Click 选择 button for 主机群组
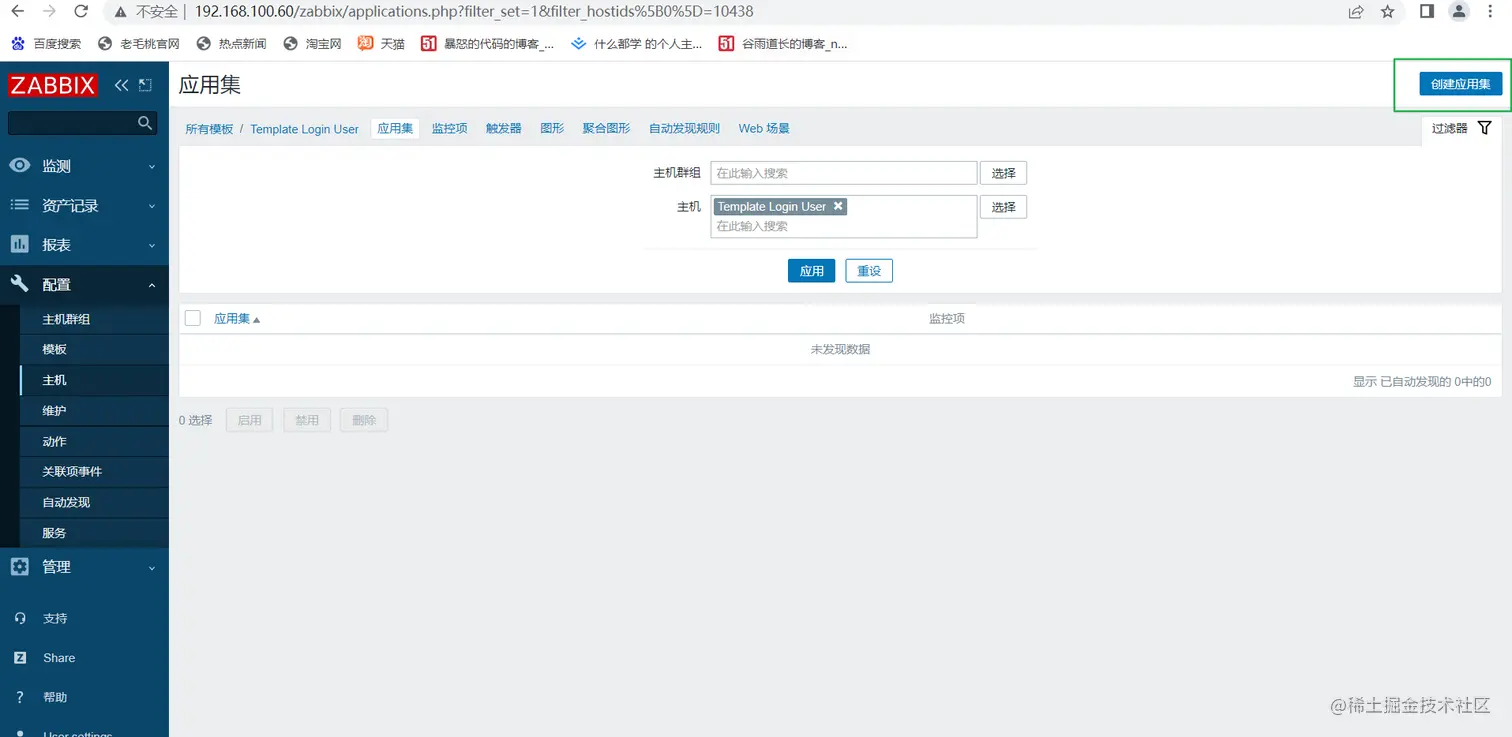 [x=1003, y=173]
